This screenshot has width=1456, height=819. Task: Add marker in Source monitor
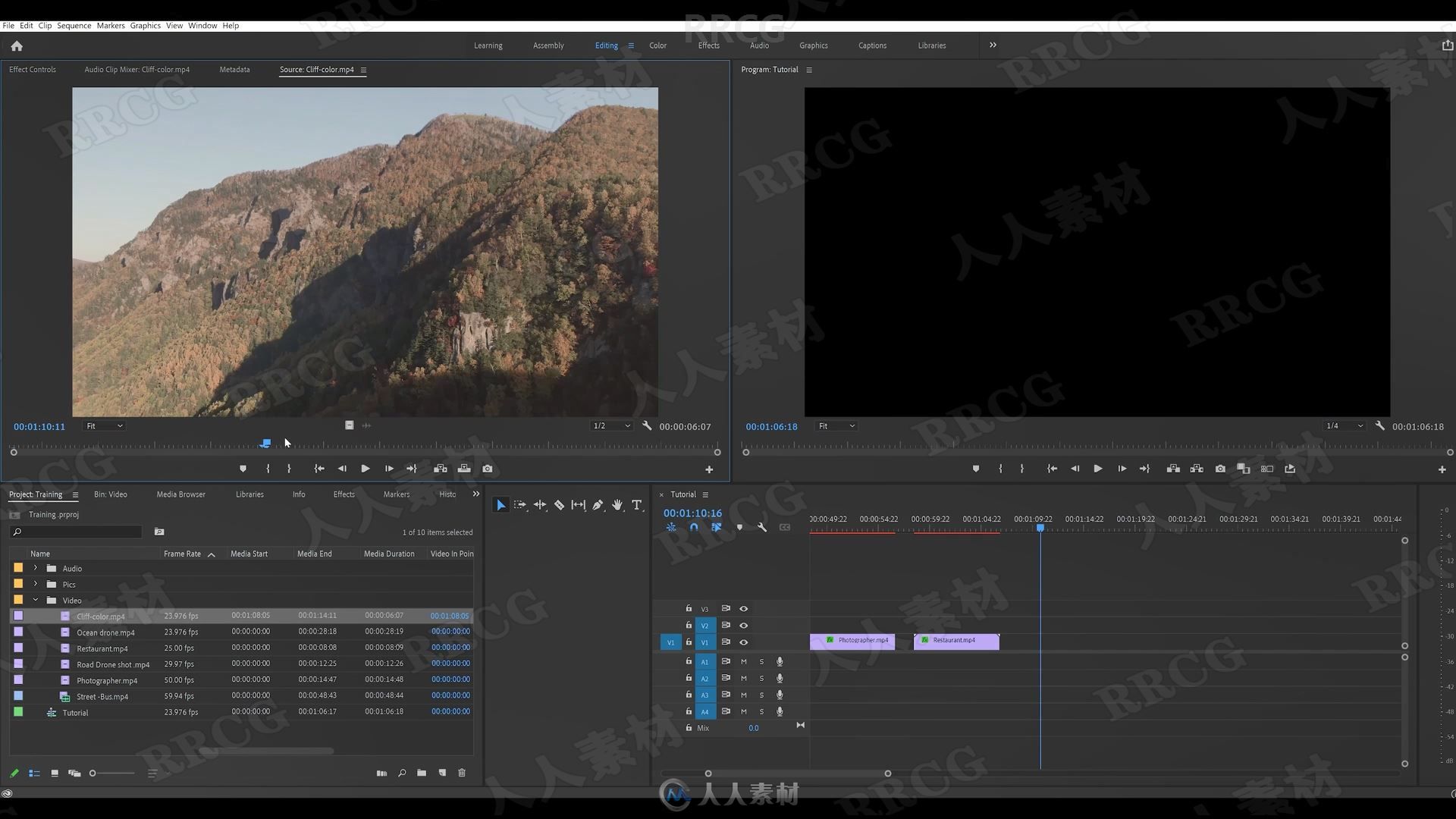(x=243, y=469)
